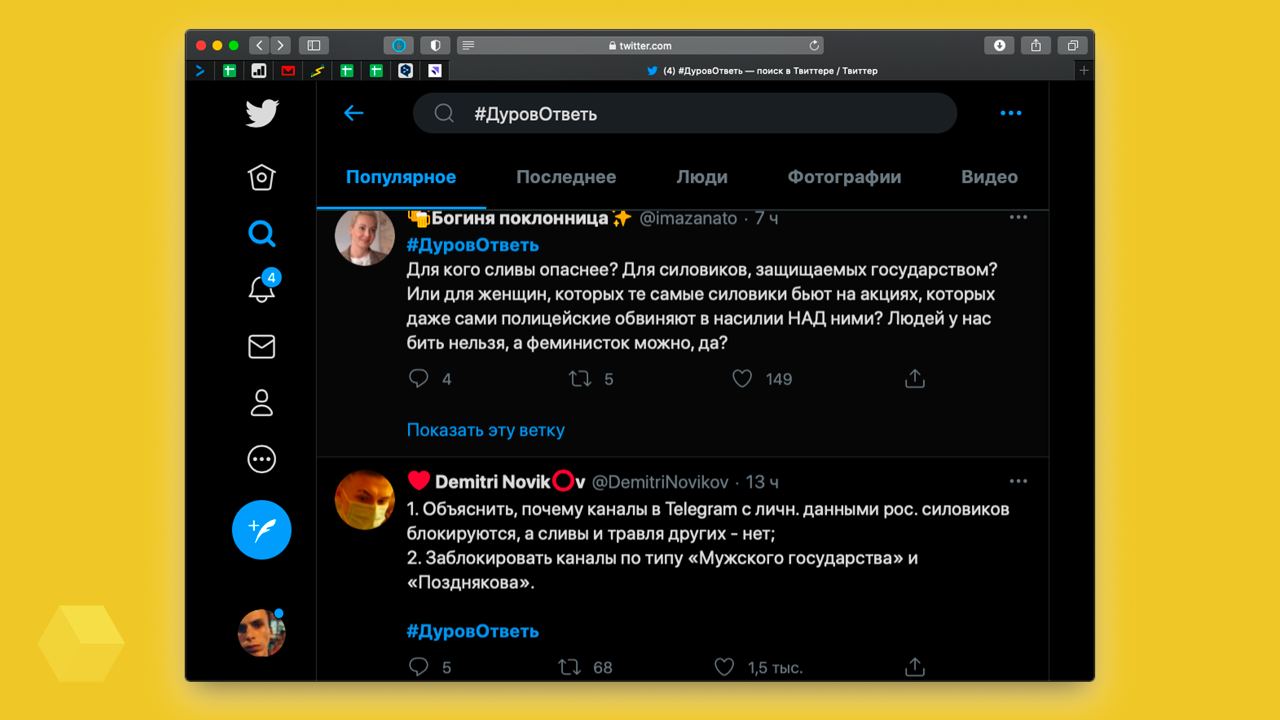Click the compose tweet feather button
Screen dimensions: 1280x720
point(262,530)
